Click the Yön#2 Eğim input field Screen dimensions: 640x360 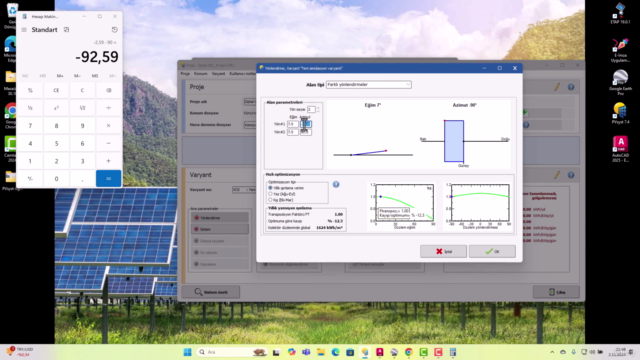[292, 132]
